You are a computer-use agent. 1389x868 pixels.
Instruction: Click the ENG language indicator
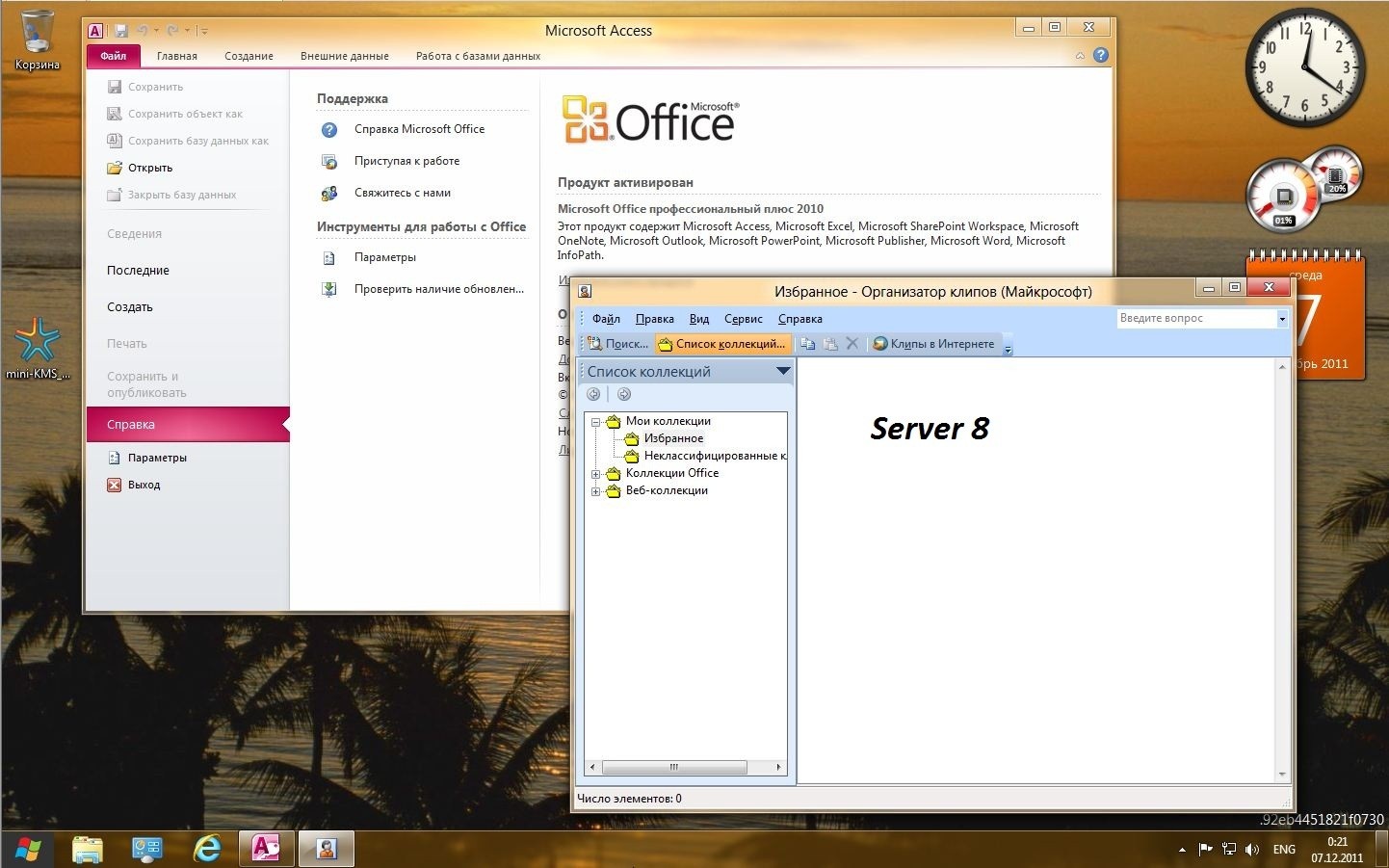(1284, 850)
